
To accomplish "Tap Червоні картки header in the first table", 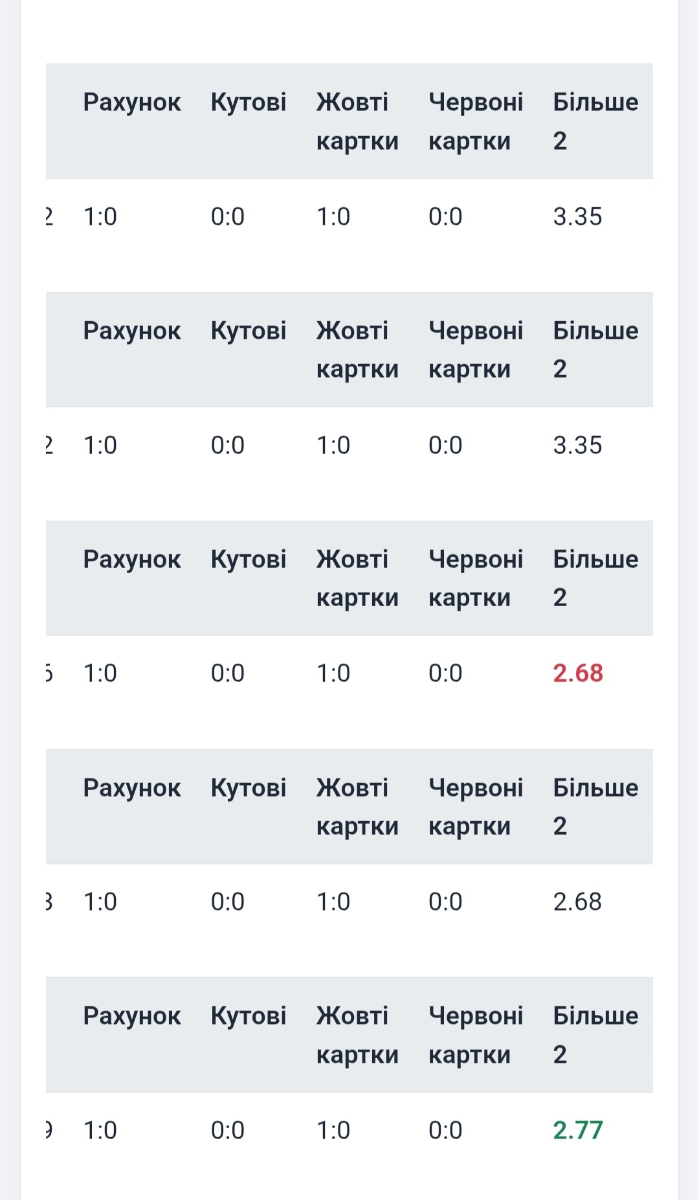I will pos(475,121).
